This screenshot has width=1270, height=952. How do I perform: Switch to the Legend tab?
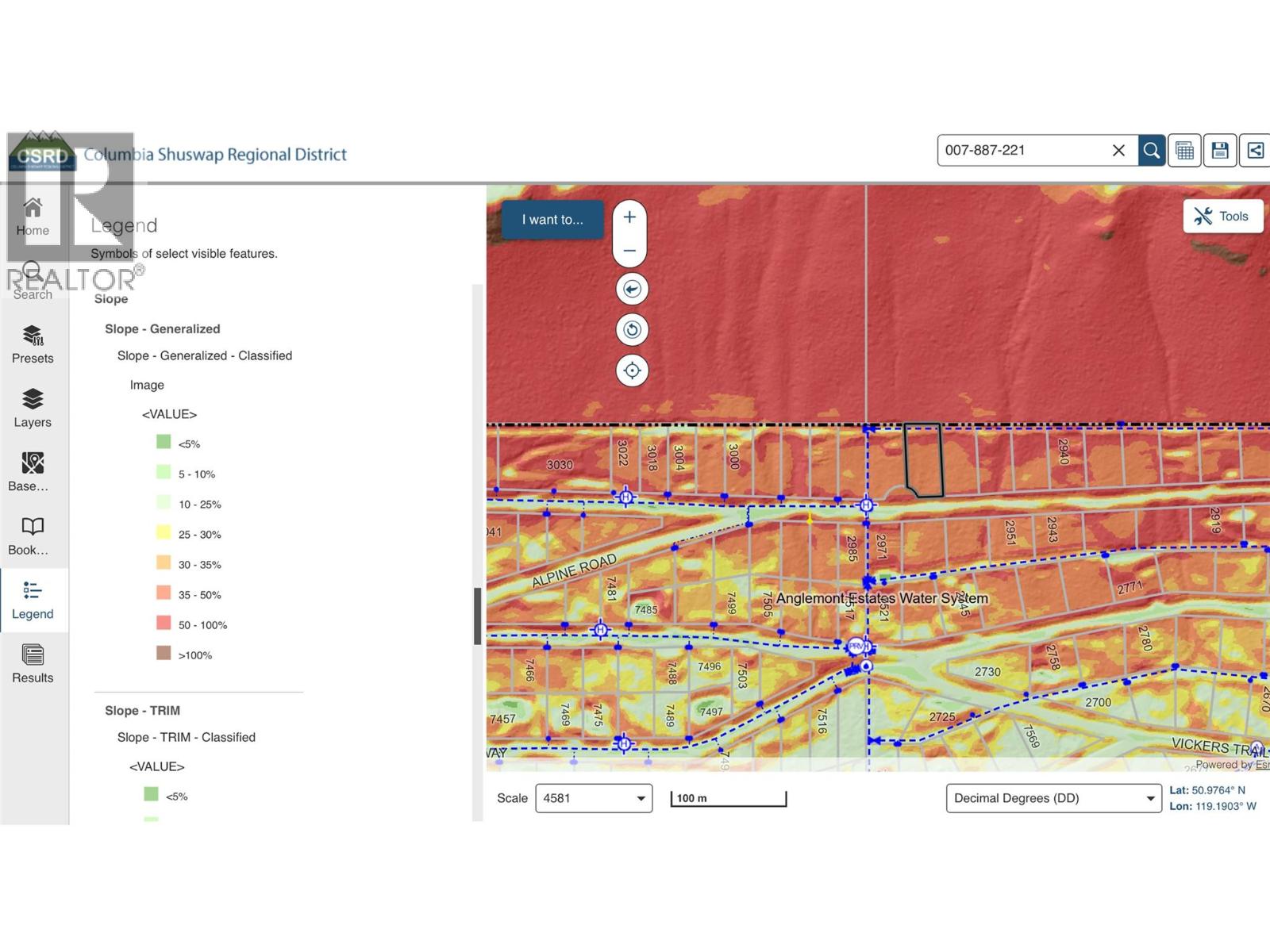click(x=33, y=601)
